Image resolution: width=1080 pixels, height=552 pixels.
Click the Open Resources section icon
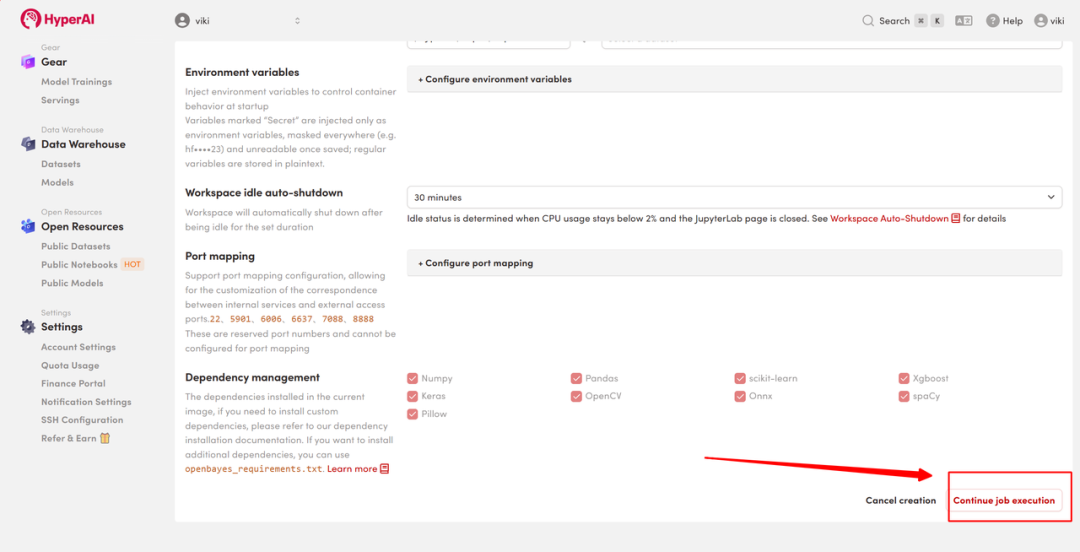28,226
